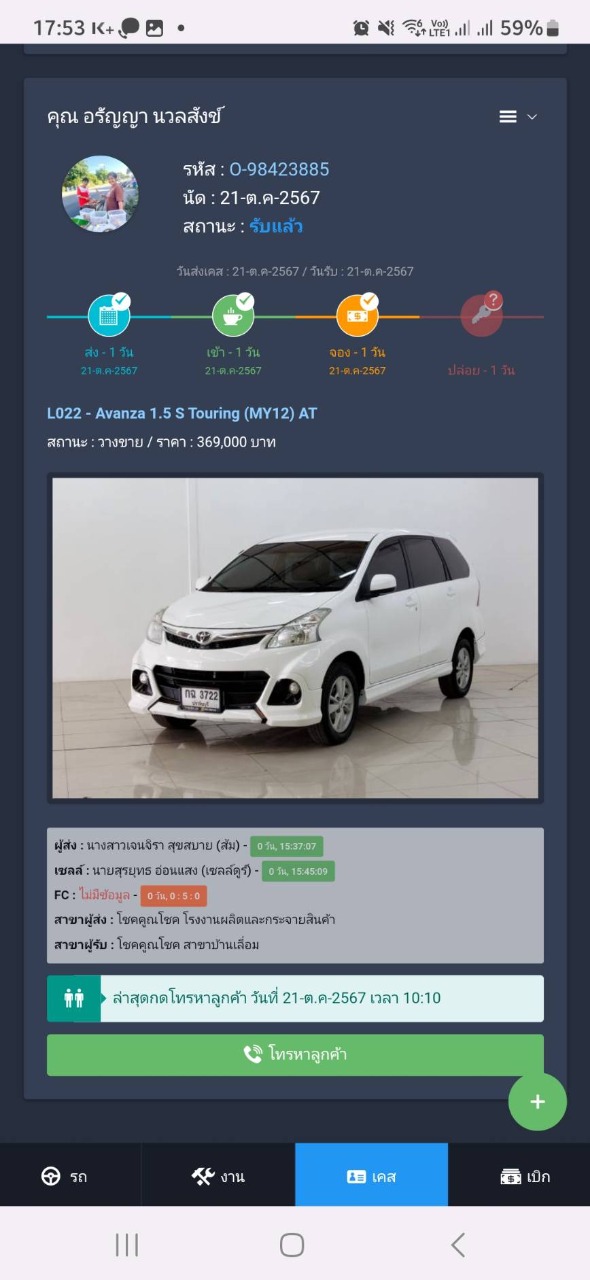The width and height of the screenshot is (590, 1280).
Task: Tap the red FC timer badge
Action: 173,896
